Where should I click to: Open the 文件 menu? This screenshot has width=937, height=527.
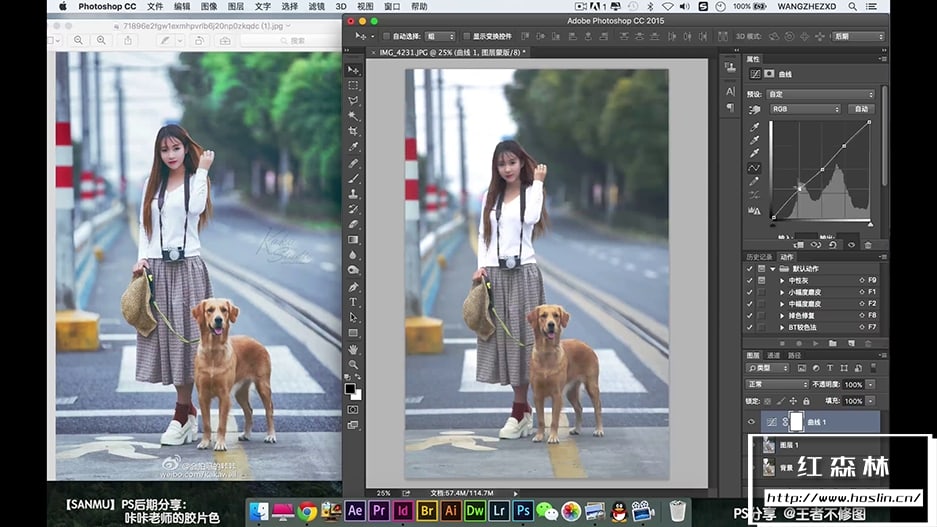[x=155, y=7]
